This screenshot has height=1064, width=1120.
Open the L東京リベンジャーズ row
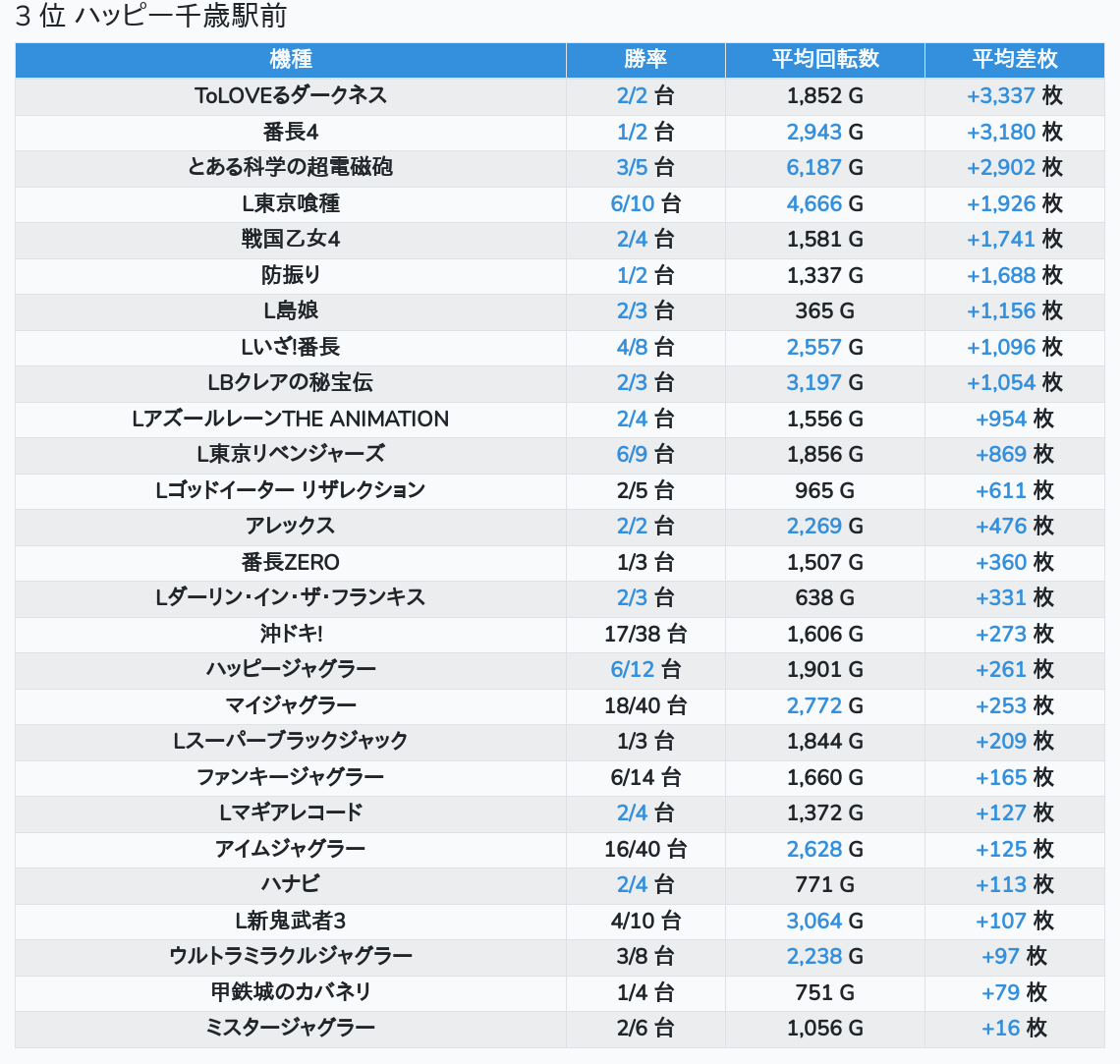[291, 455]
